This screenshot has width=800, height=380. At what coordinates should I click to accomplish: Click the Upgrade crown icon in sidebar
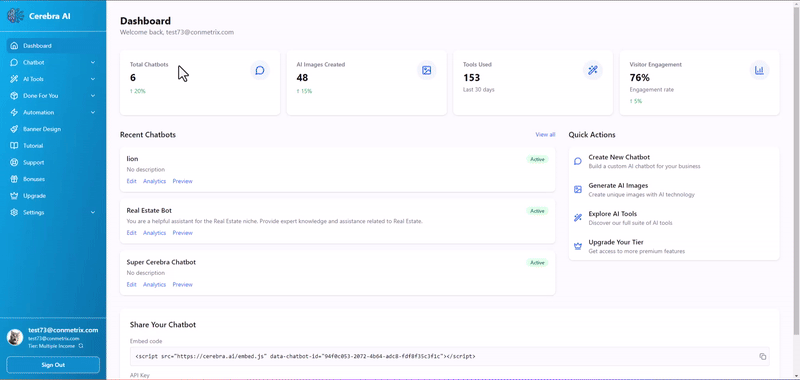[x=14, y=195]
